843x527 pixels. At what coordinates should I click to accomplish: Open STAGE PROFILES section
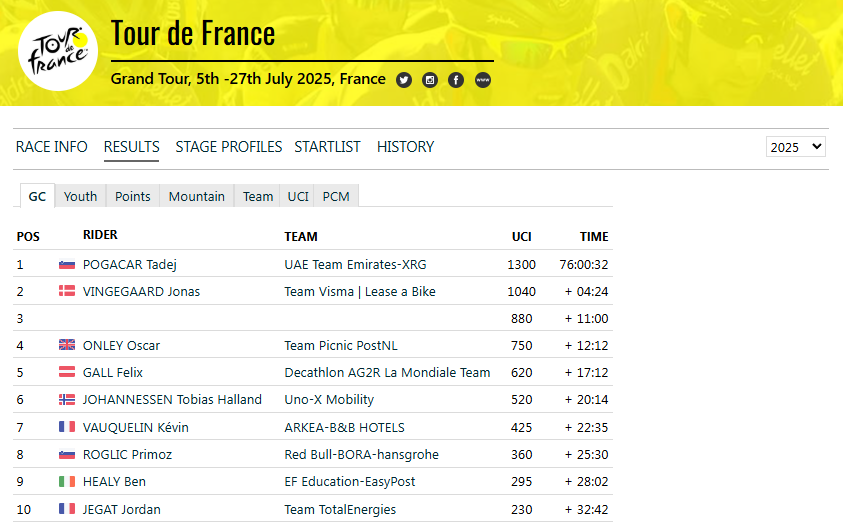click(228, 147)
